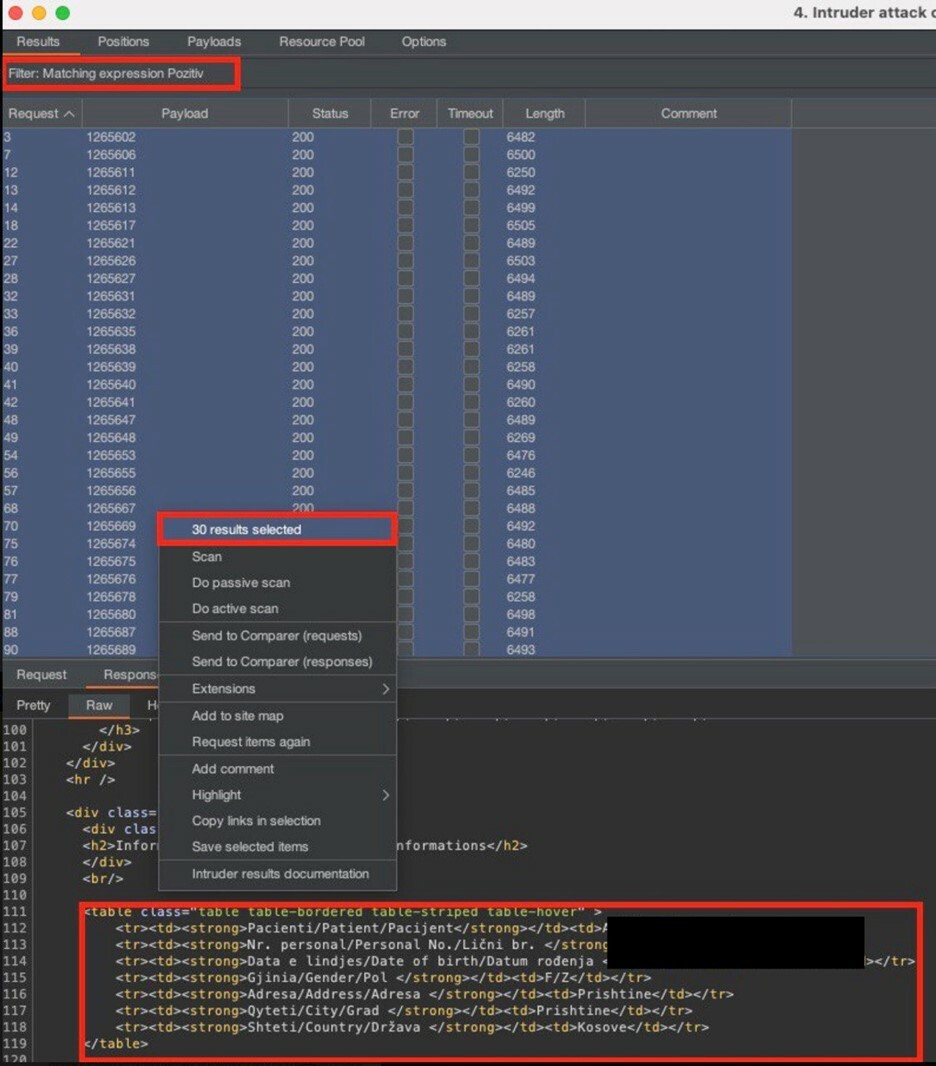
Task: Click the yellow macOS minimize window button
Action: tap(39, 12)
